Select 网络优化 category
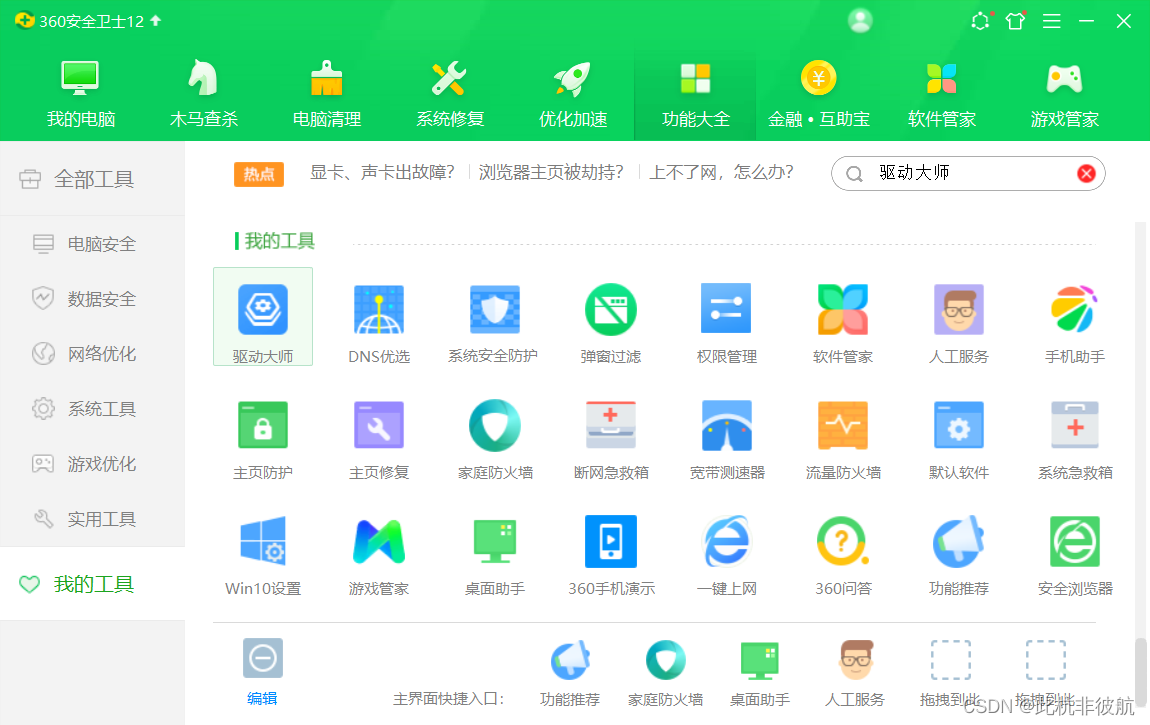This screenshot has height=725, width=1150. coord(92,354)
